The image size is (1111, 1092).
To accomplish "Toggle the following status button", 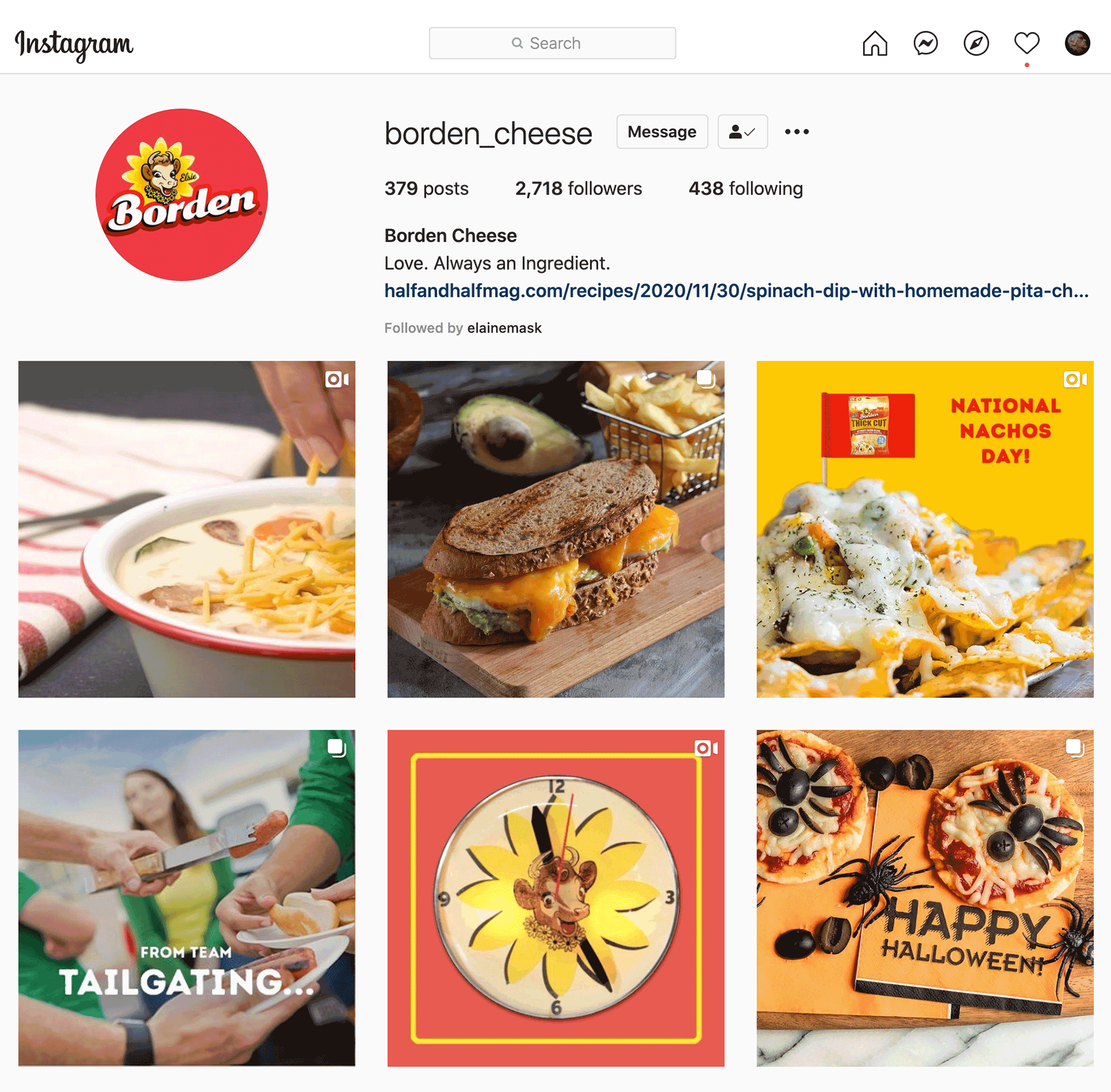I will tap(742, 132).
